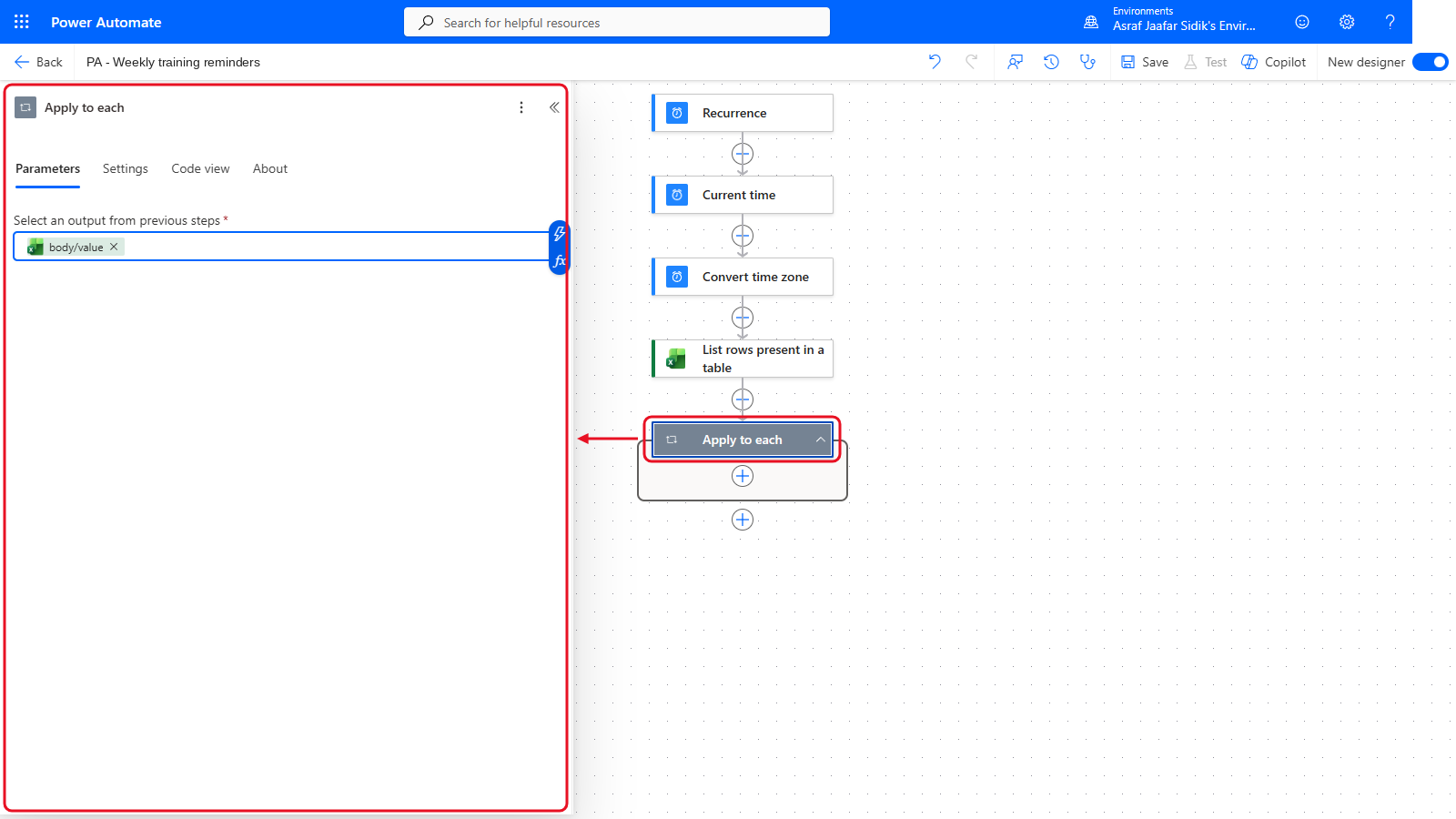Add step below Convert time zone

click(743, 318)
